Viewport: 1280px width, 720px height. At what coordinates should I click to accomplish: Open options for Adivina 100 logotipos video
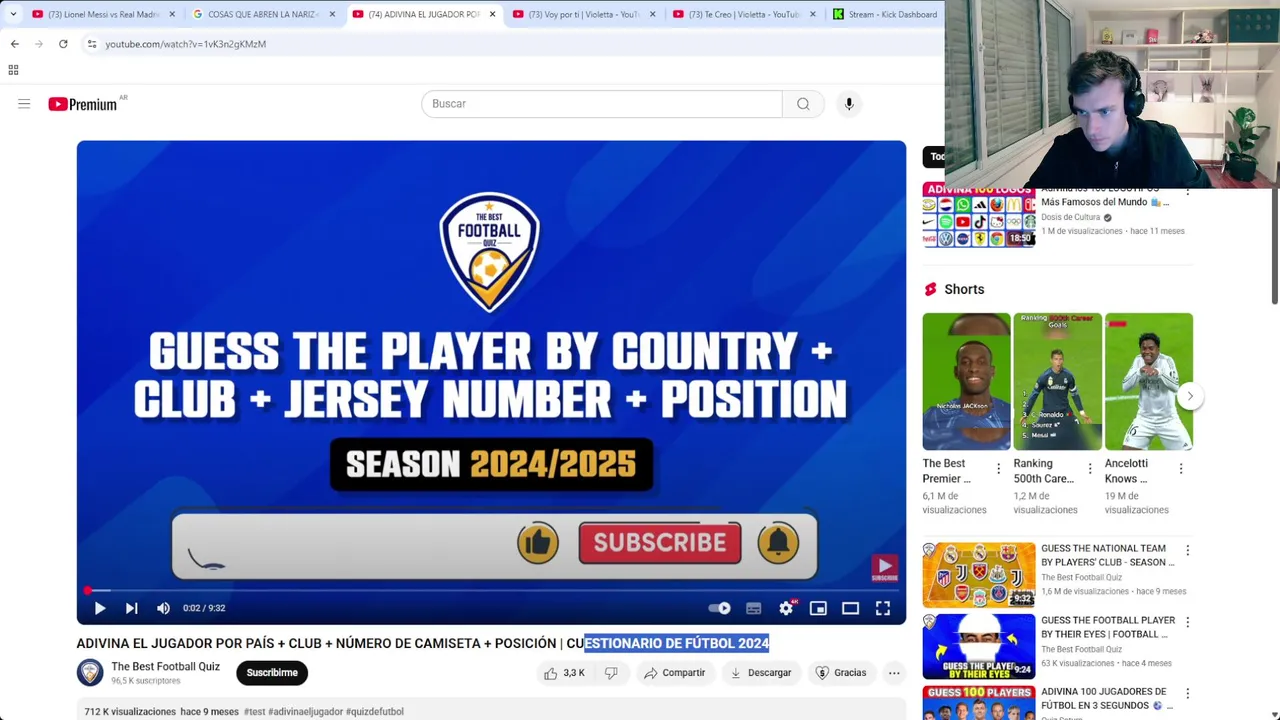point(1188,191)
